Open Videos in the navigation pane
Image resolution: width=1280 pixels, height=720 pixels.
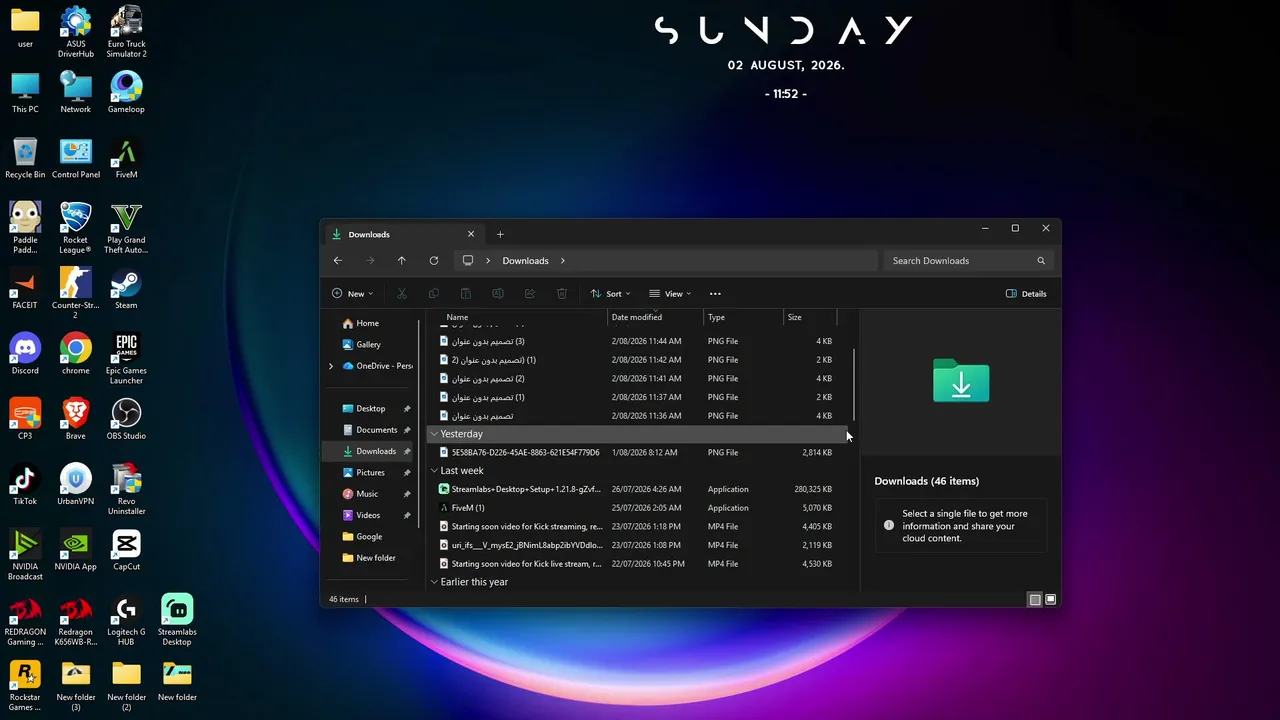coord(368,516)
